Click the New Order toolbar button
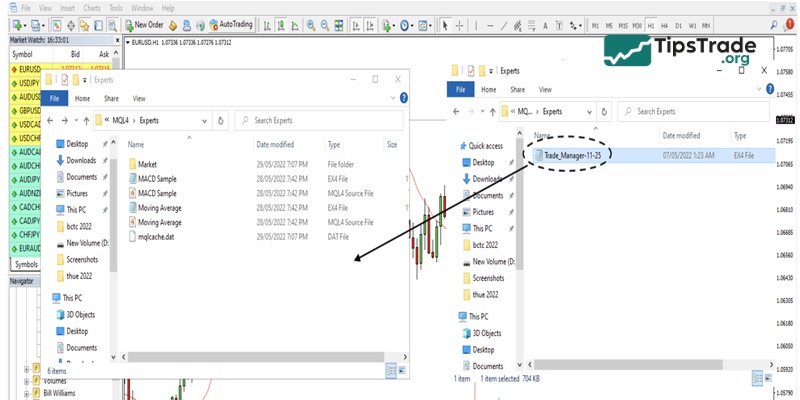The height and width of the screenshot is (400, 800). point(146,24)
